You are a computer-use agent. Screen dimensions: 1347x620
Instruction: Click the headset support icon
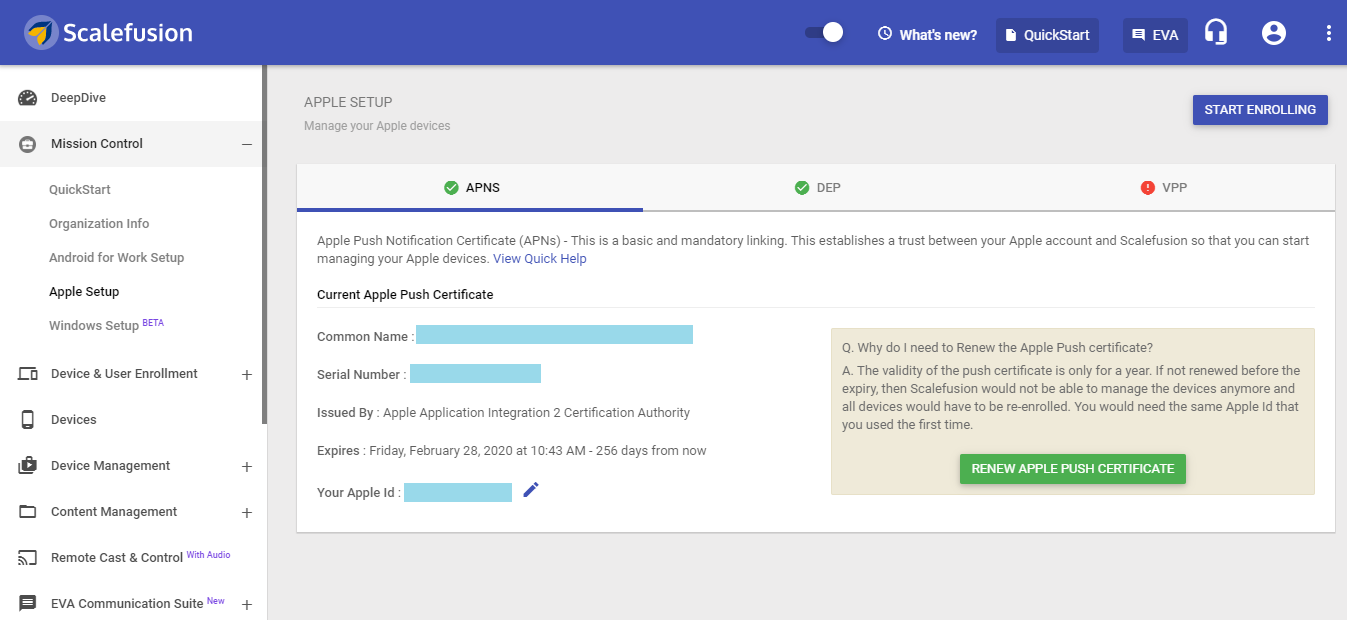click(x=1216, y=33)
